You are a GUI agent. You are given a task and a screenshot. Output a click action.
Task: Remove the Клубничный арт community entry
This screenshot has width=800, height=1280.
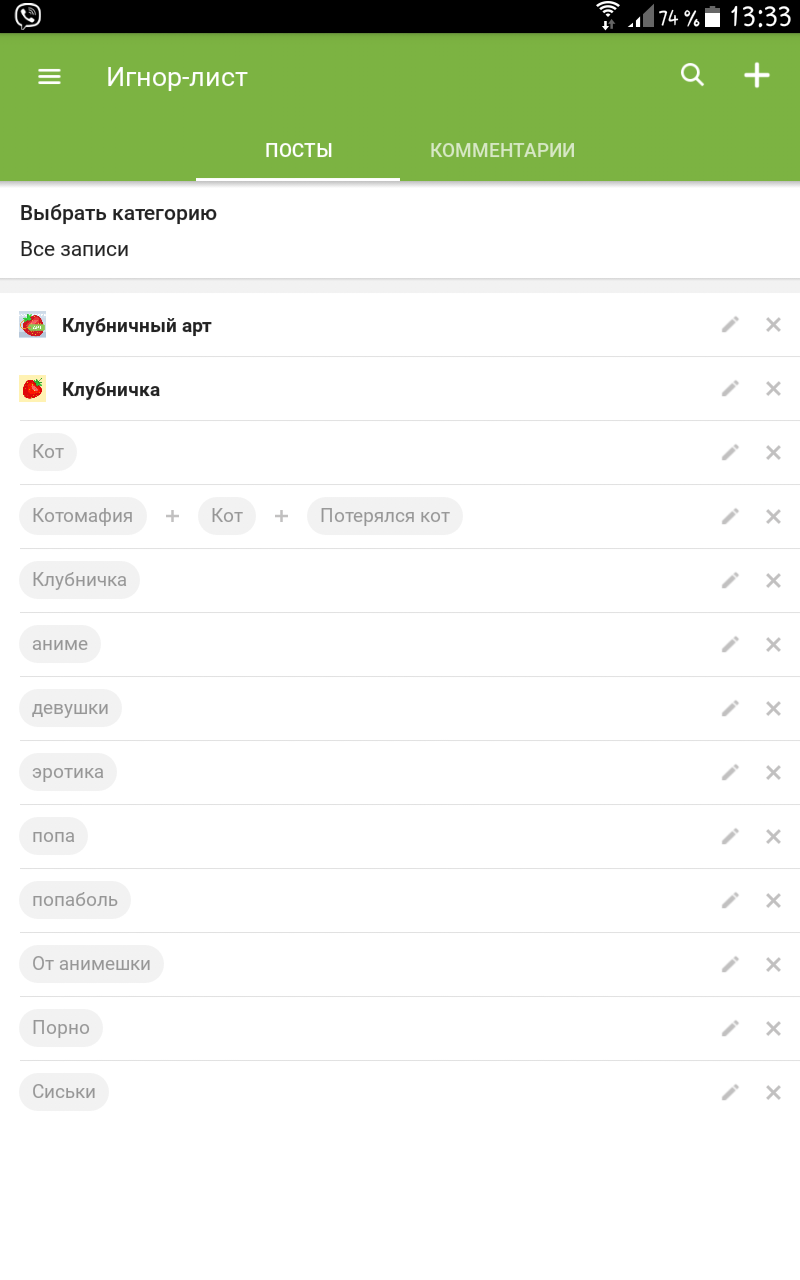(773, 325)
